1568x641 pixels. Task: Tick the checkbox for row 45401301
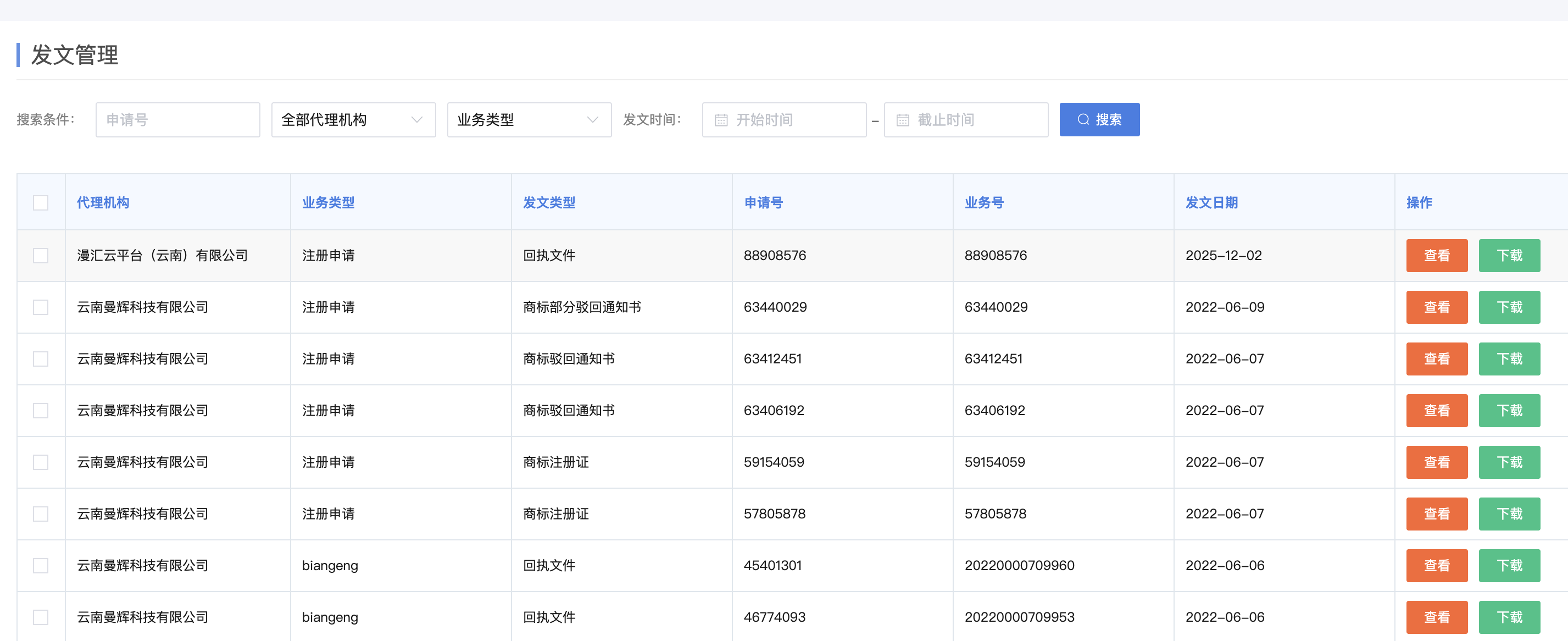pyautogui.click(x=41, y=566)
